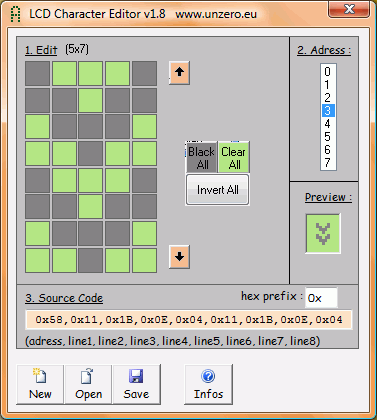This screenshot has height=420, width=377.
Task: Toggle pixel in row 3, column 5
Action: click(144, 127)
